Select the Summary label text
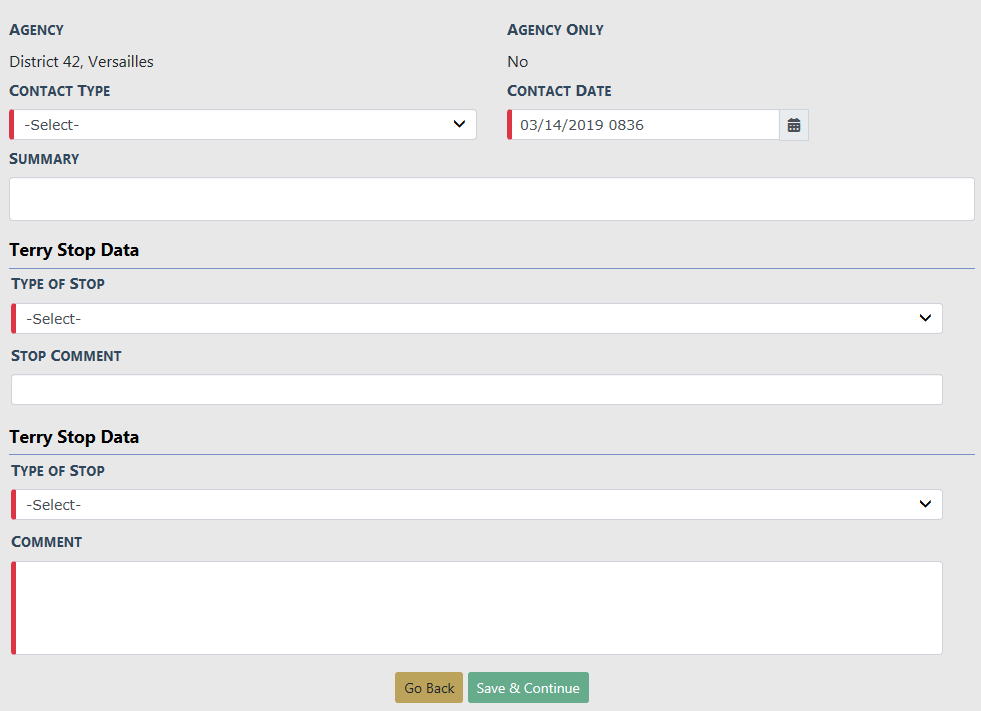Viewport: 981px width, 711px height. click(44, 159)
